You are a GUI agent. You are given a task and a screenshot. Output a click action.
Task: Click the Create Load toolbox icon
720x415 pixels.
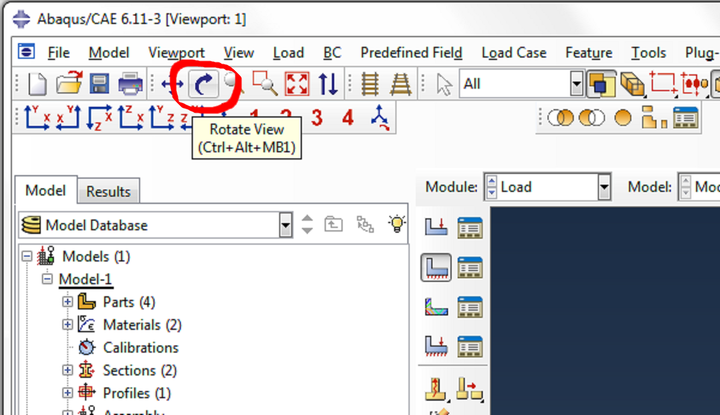(x=436, y=227)
